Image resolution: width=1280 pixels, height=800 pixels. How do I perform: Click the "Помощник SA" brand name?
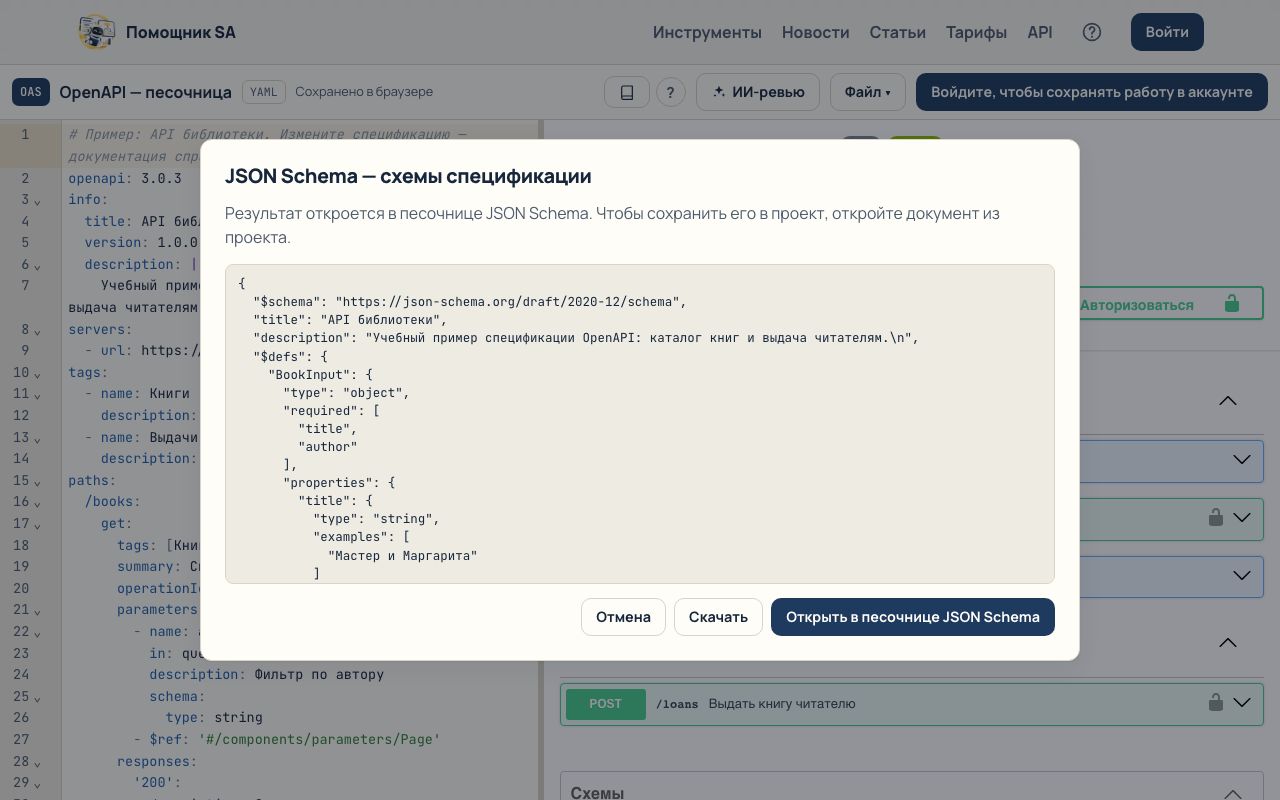click(181, 32)
